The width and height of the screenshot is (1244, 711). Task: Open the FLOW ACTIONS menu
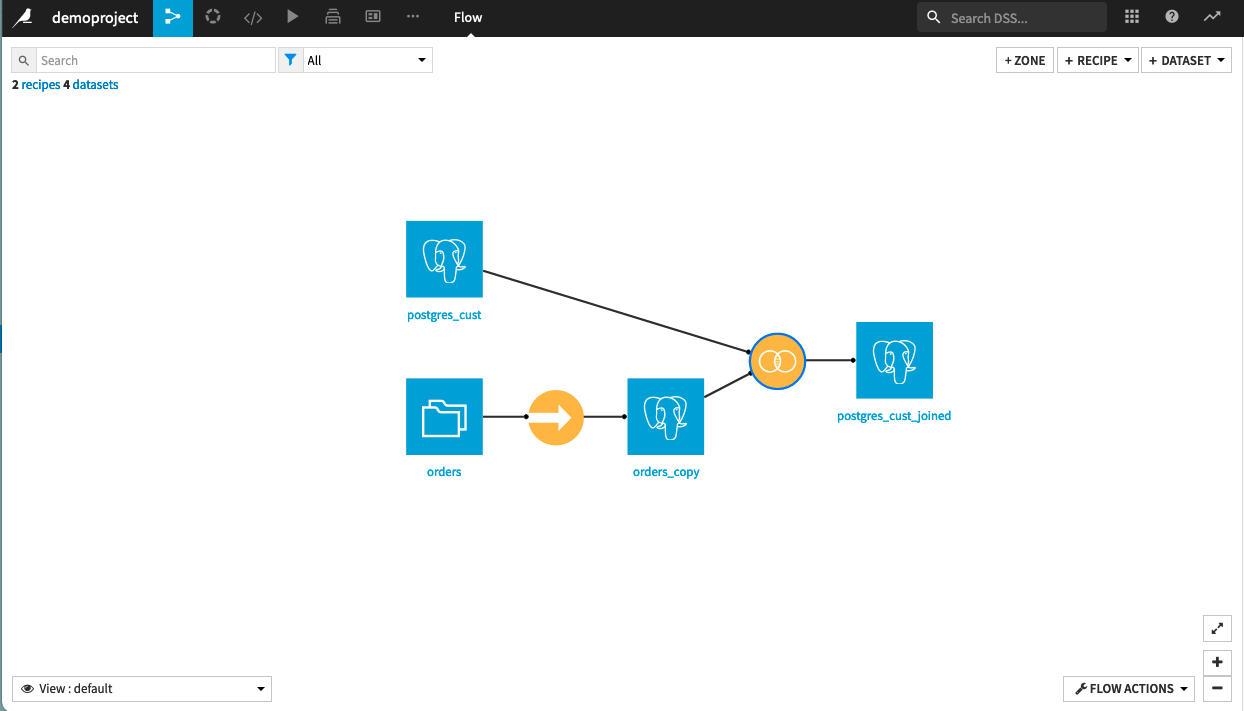[x=1128, y=688]
